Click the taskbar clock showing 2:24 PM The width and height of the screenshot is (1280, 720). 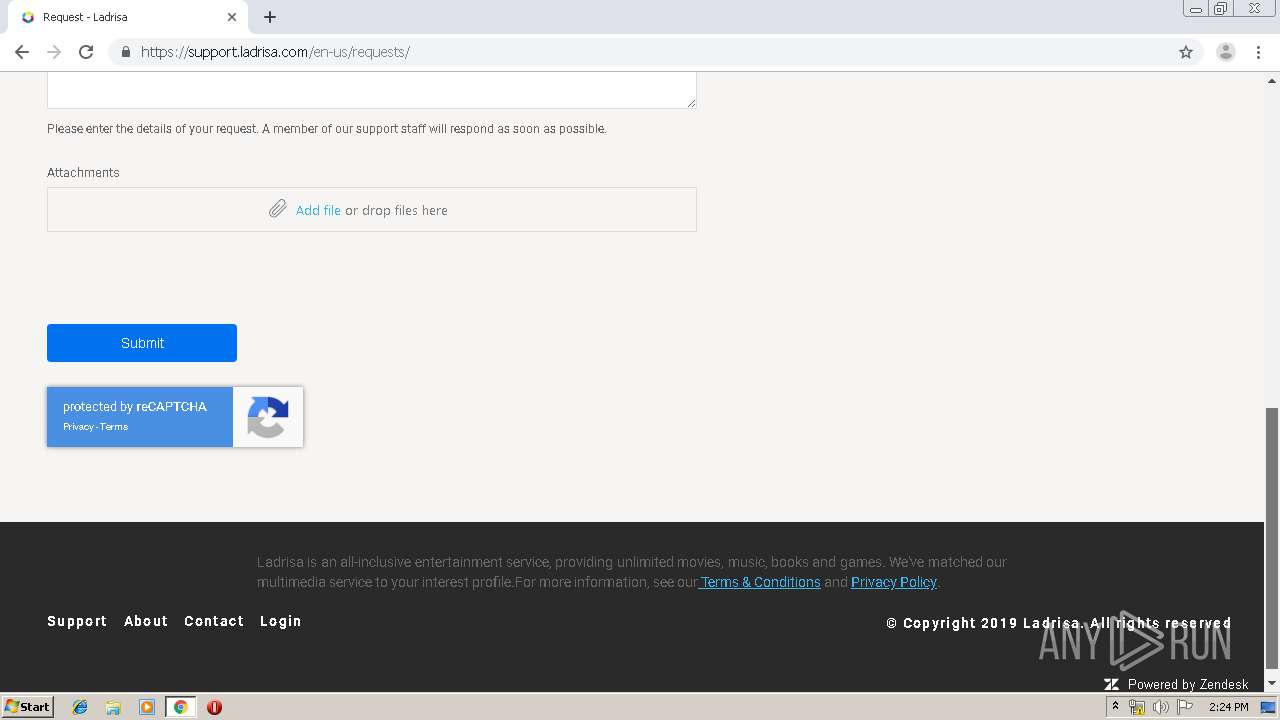coord(1228,707)
